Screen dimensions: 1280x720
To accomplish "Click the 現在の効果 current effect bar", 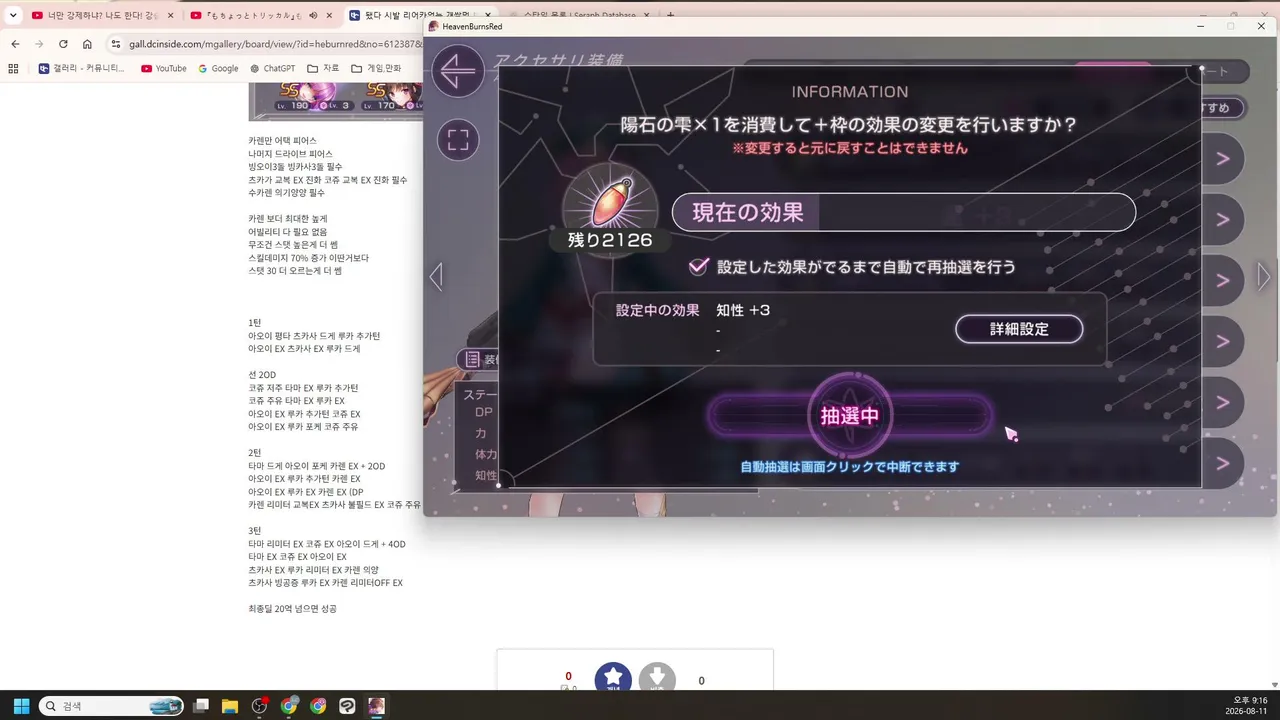I will 904,212.
